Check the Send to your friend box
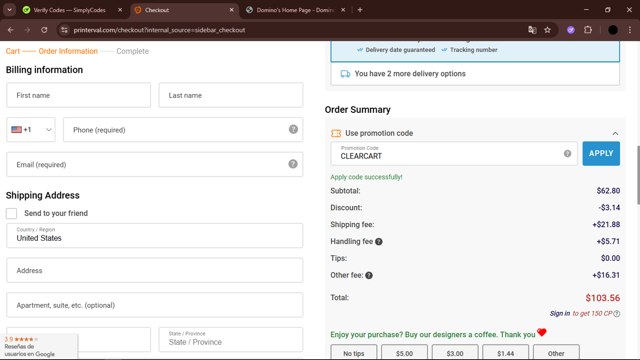The width and height of the screenshot is (640, 360). (x=11, y=213)
